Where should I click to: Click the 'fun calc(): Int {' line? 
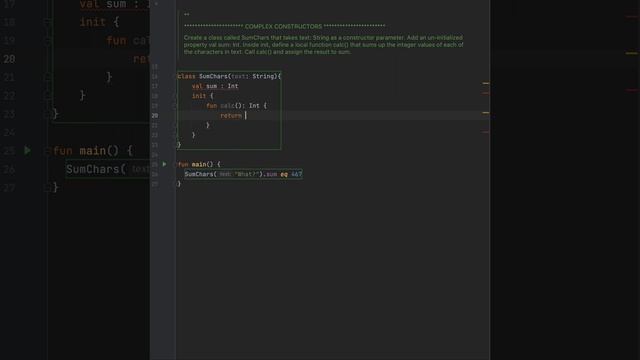pyautogui.click(x=236, y=106)
